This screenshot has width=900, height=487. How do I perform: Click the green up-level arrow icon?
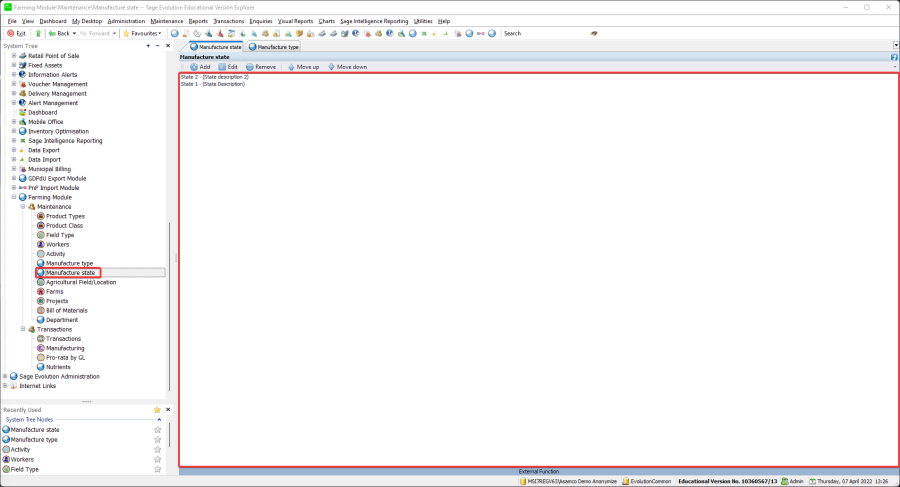tap(38, 33)
